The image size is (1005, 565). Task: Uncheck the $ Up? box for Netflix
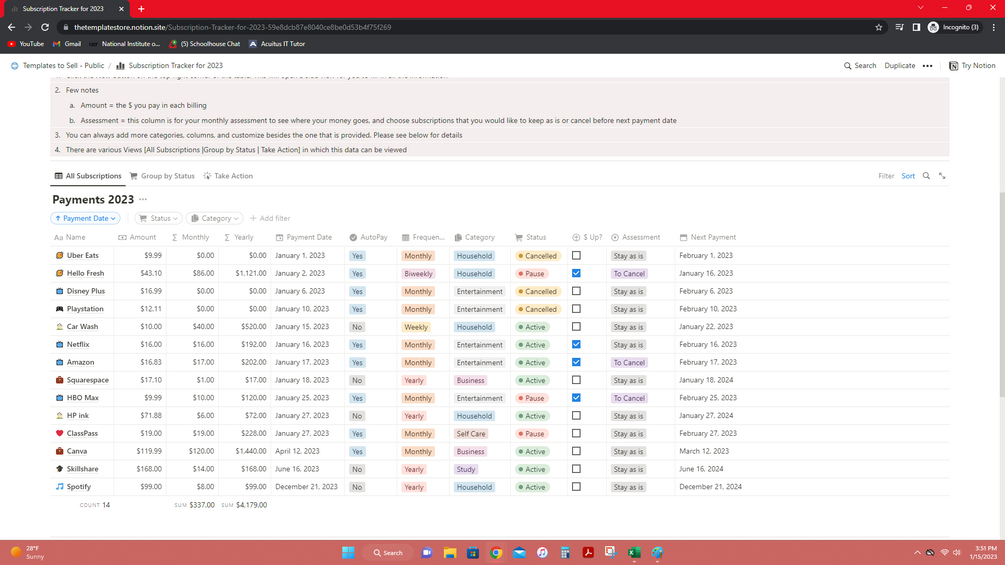click(x=576, y=344)
